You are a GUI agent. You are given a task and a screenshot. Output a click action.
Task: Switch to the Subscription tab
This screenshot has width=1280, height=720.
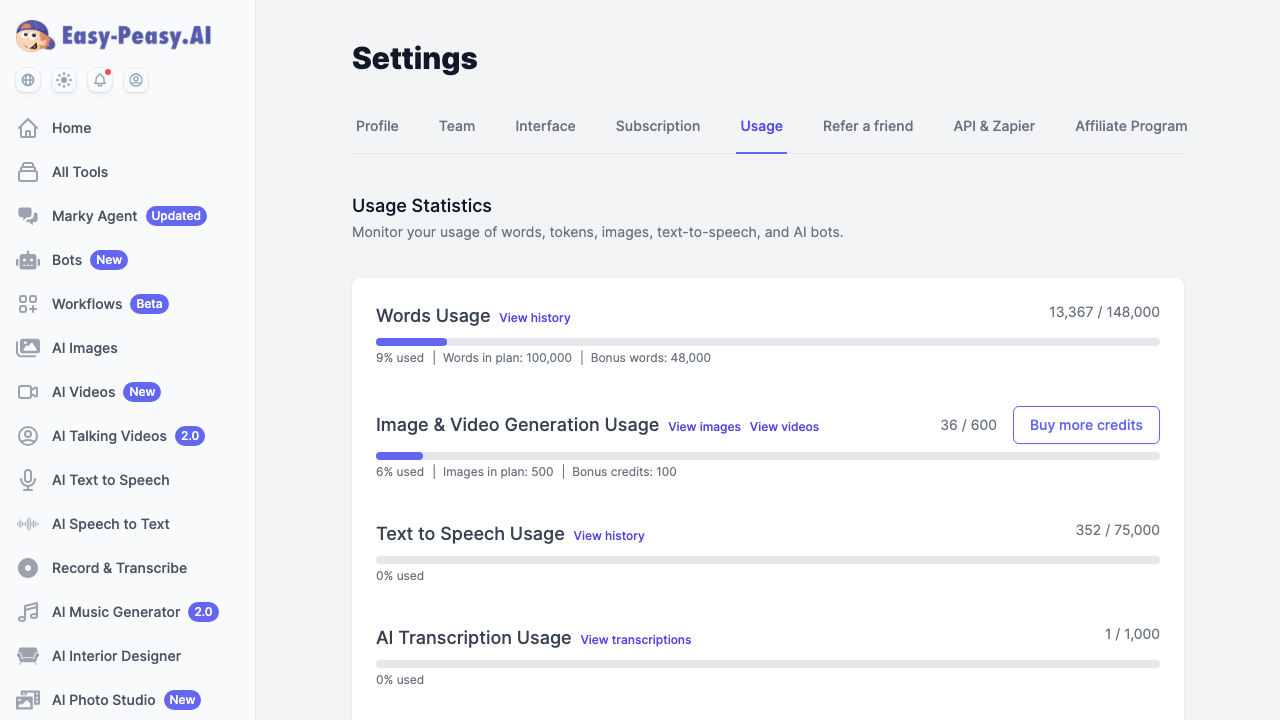(x=657, y=126)
